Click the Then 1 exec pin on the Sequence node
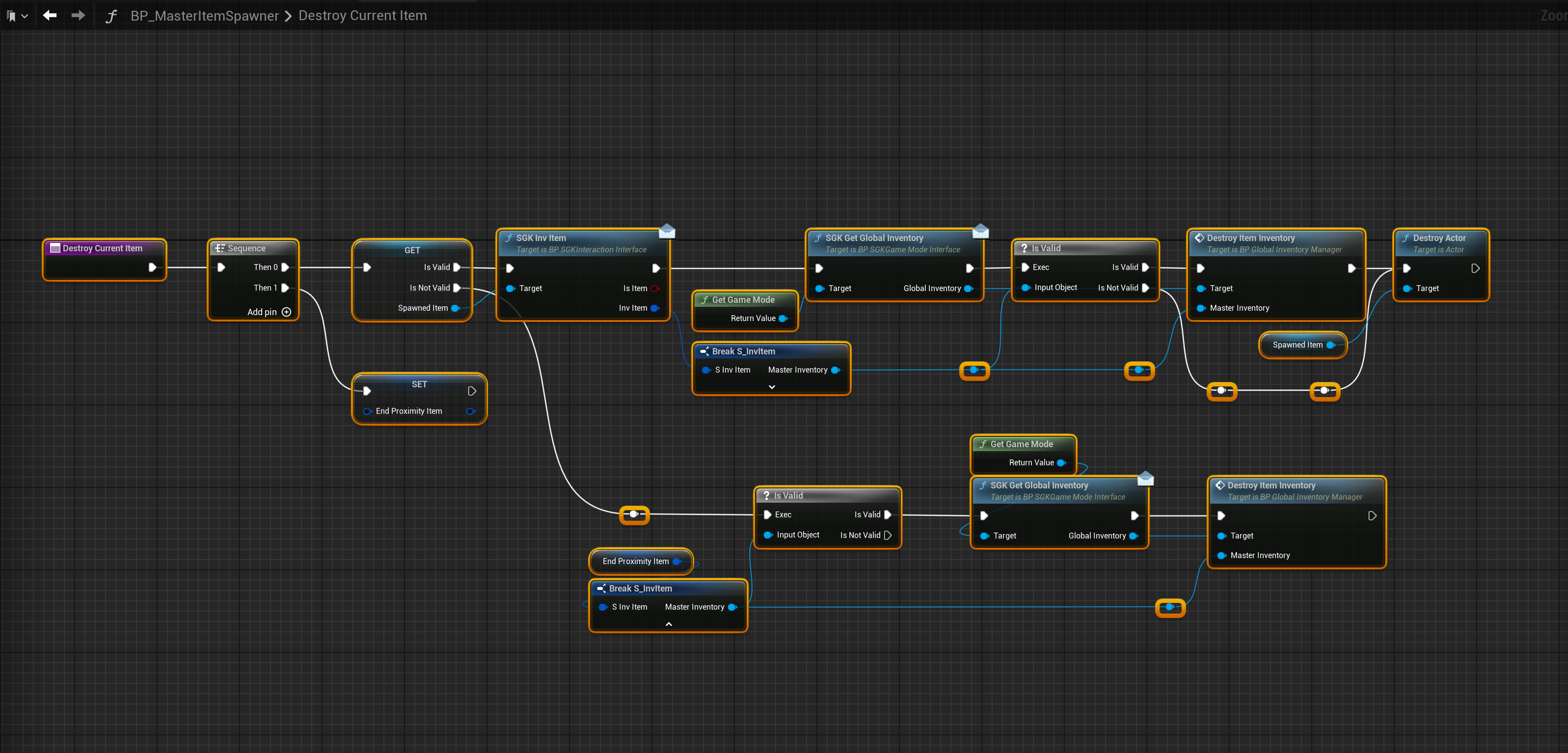The width and height of the screenshot is (1568, 753). click(x=284, y=288)
